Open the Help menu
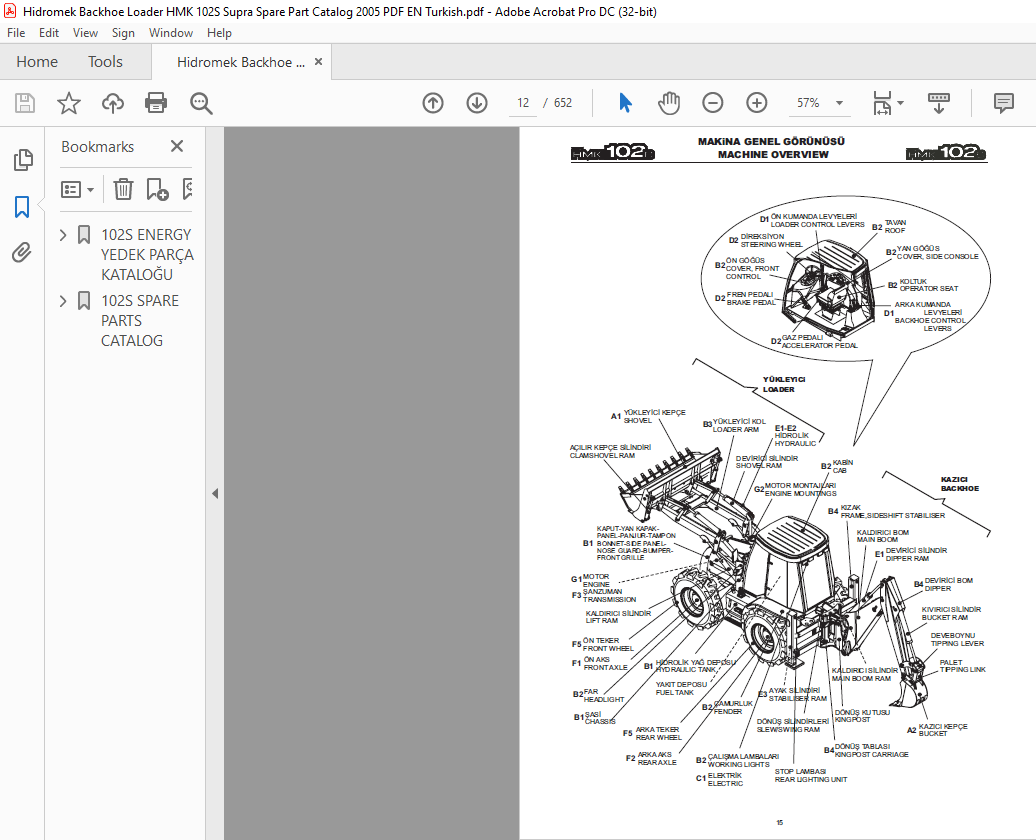 [219, 32]
